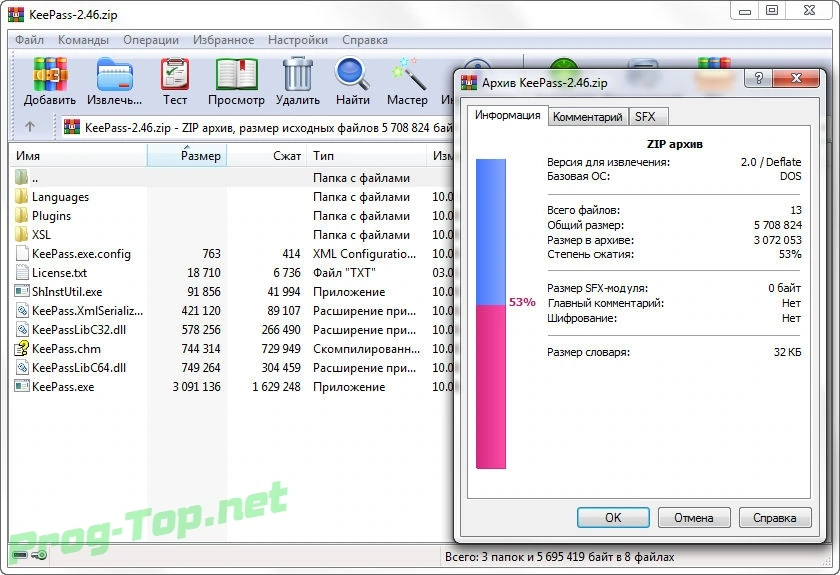Click the Languages folder icon
840x575 pixels.
point(21,197)
